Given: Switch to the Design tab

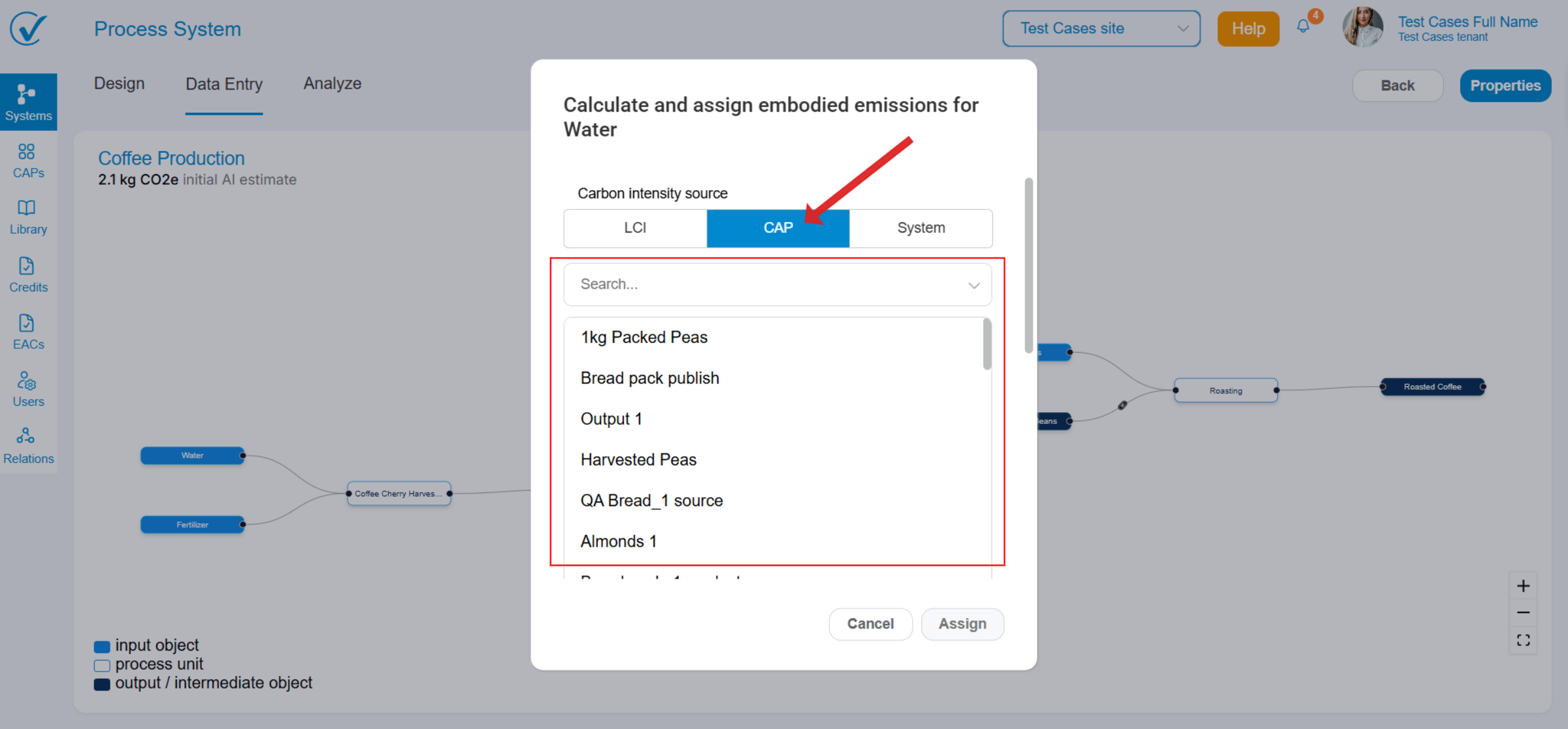Looking at the screenshot, I should pyautogui.click(x=119, y=84).
